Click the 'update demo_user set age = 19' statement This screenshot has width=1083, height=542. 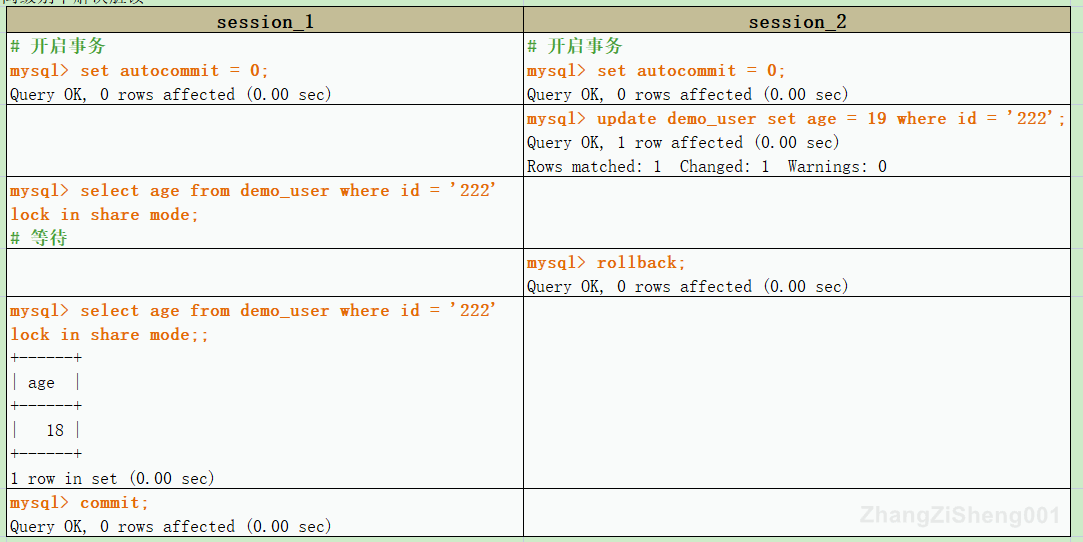tap(796, 119)
